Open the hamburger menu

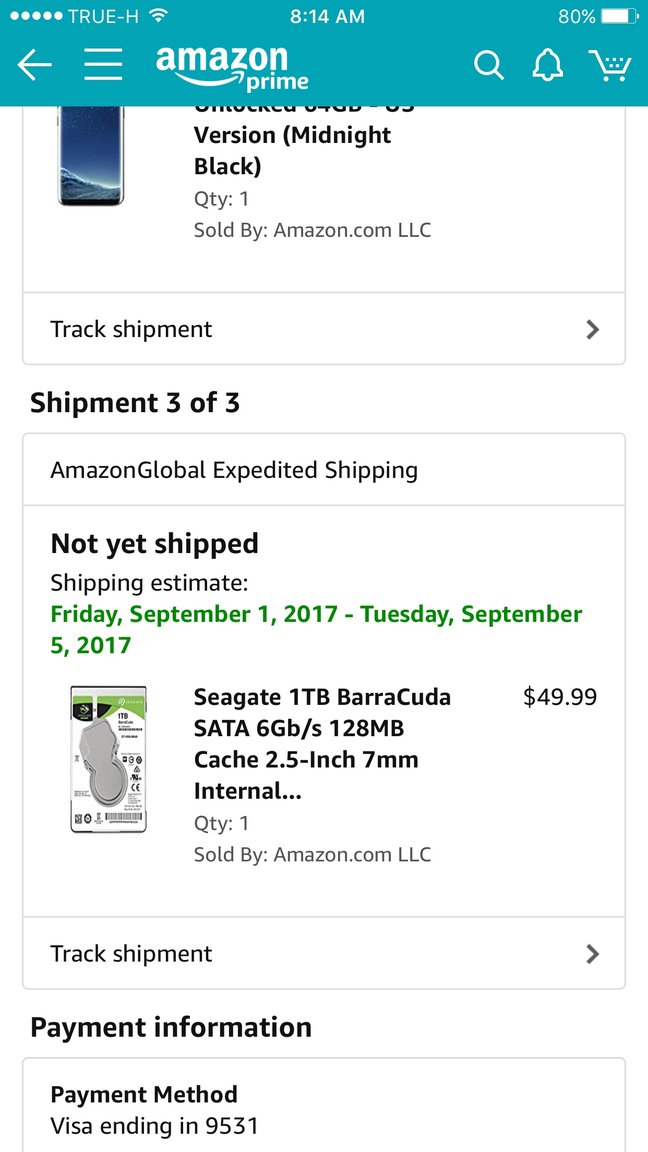pyautogui.click(x=103, y=65)
